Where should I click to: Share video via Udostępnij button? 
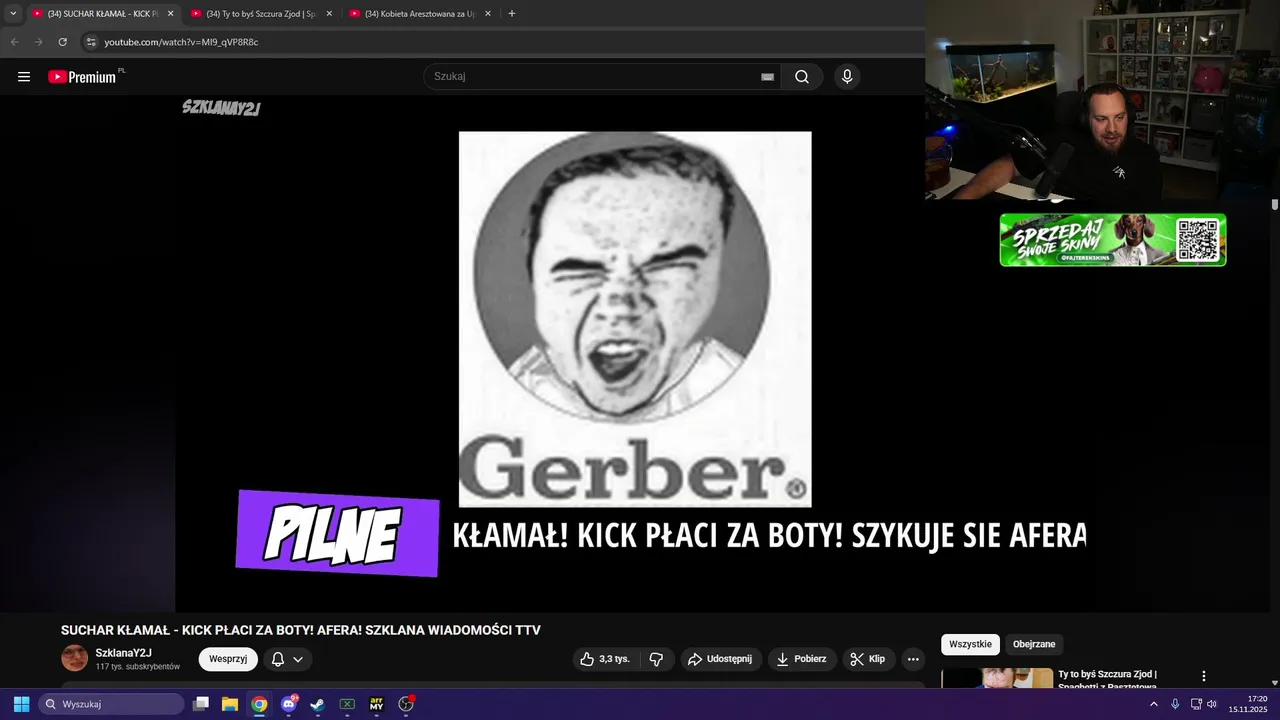pyautogui.click(x=721, y=659)
